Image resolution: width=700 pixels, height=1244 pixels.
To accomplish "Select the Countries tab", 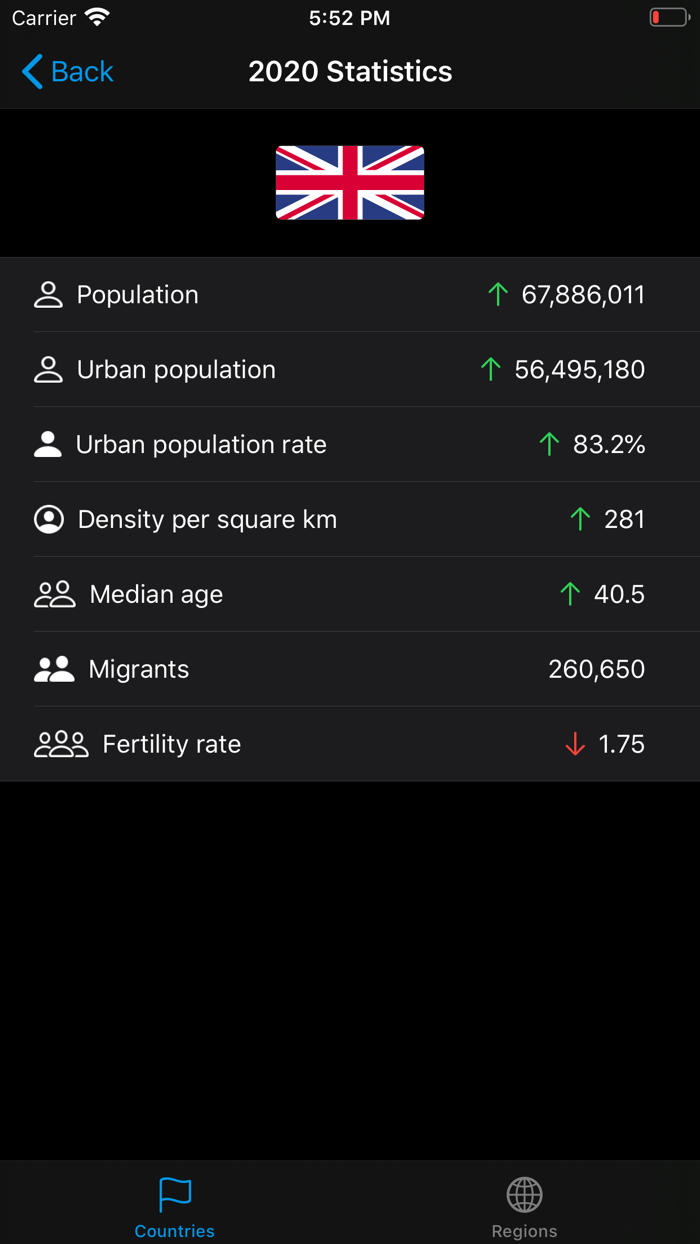I will [174, 1205].
